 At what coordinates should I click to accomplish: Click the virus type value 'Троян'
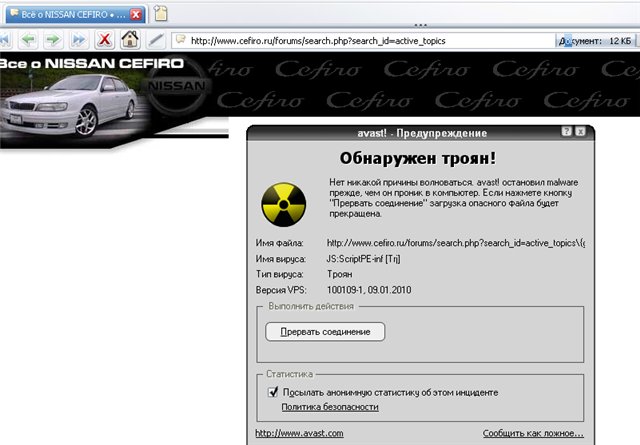coord(339,274)
